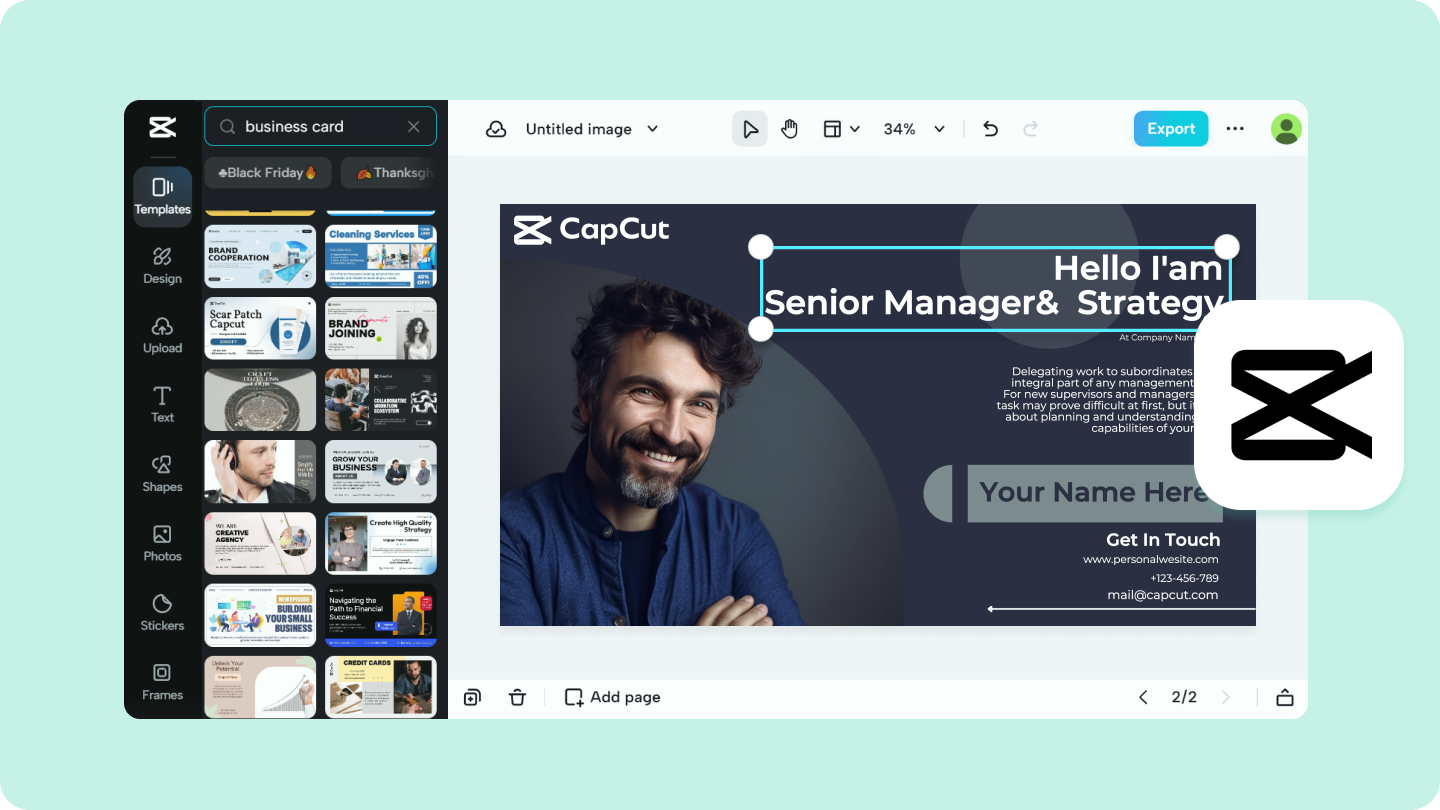This screenshot has width=1440, height=810.
Task: Open the pages panel icon at bottom right
Action: (1285, 697)
